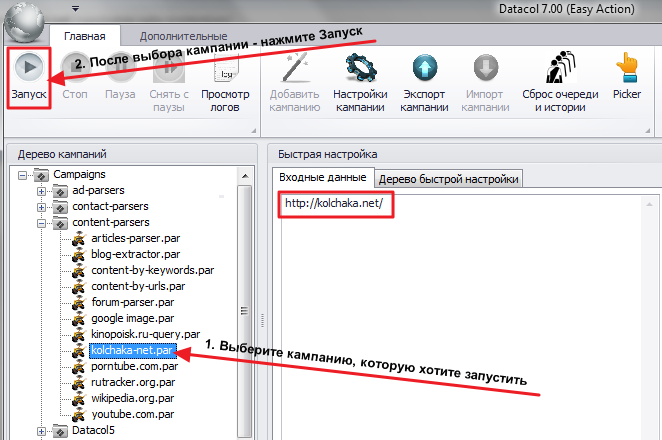The image size is (662, 440).
Task: Select blog-extractor.par campaign
Action: 136,255
